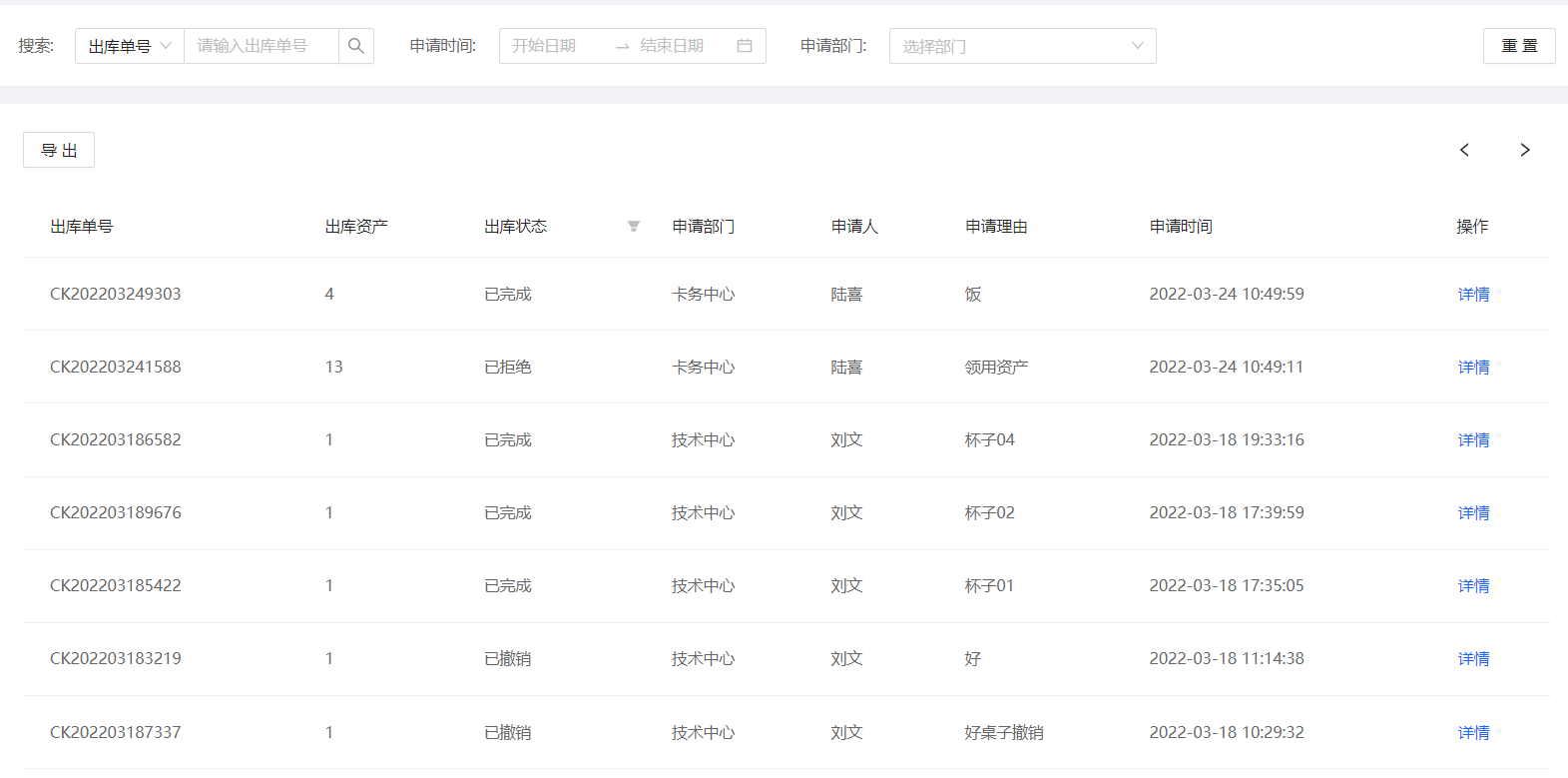Click the reason 领用资产

996,367
